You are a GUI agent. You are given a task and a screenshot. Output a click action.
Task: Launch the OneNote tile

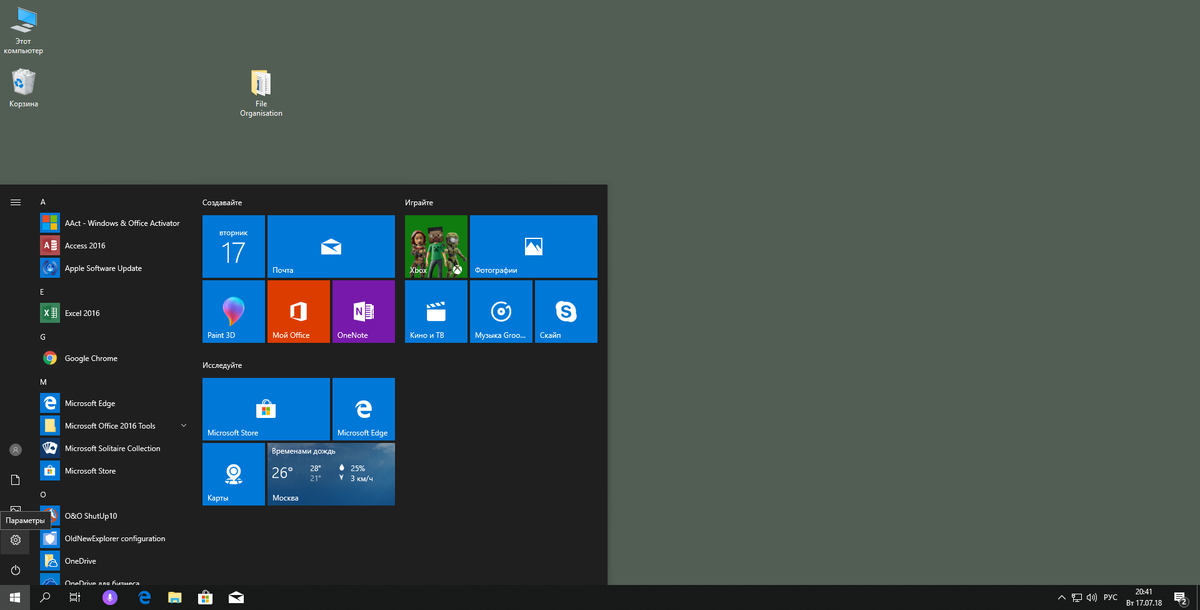pyautogui.click(x=363, y=311)
